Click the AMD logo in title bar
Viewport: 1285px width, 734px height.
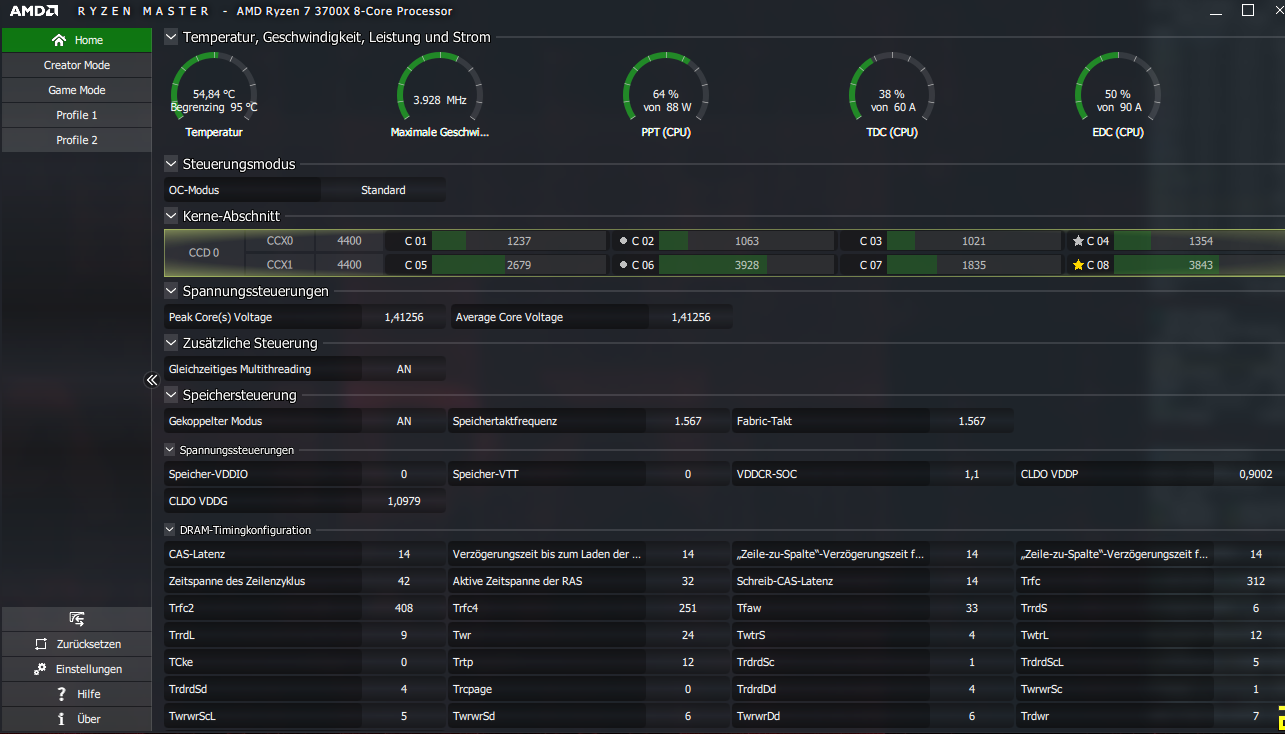click(x=33, y=11)
